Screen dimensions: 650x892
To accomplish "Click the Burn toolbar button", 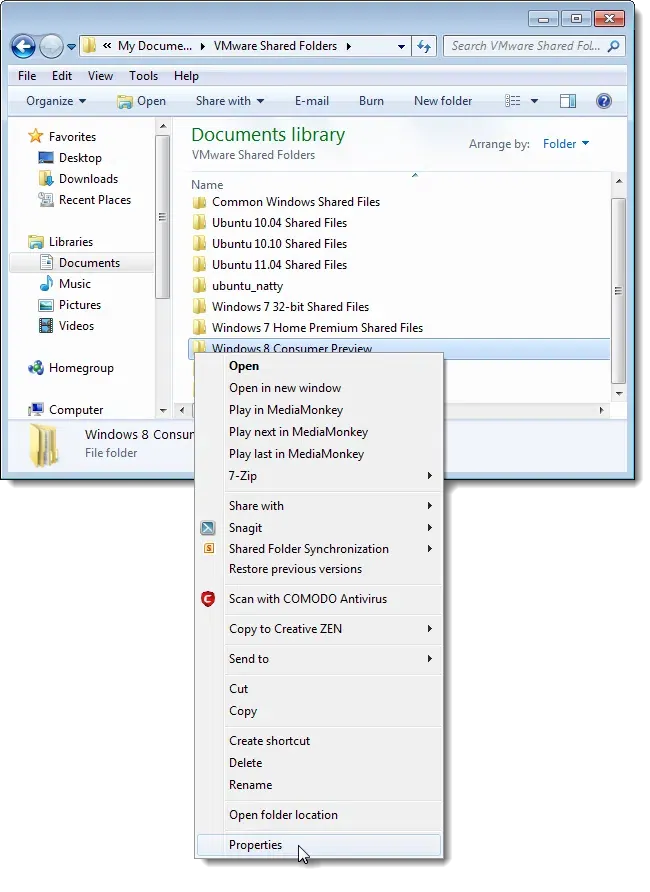I will 371,101.
